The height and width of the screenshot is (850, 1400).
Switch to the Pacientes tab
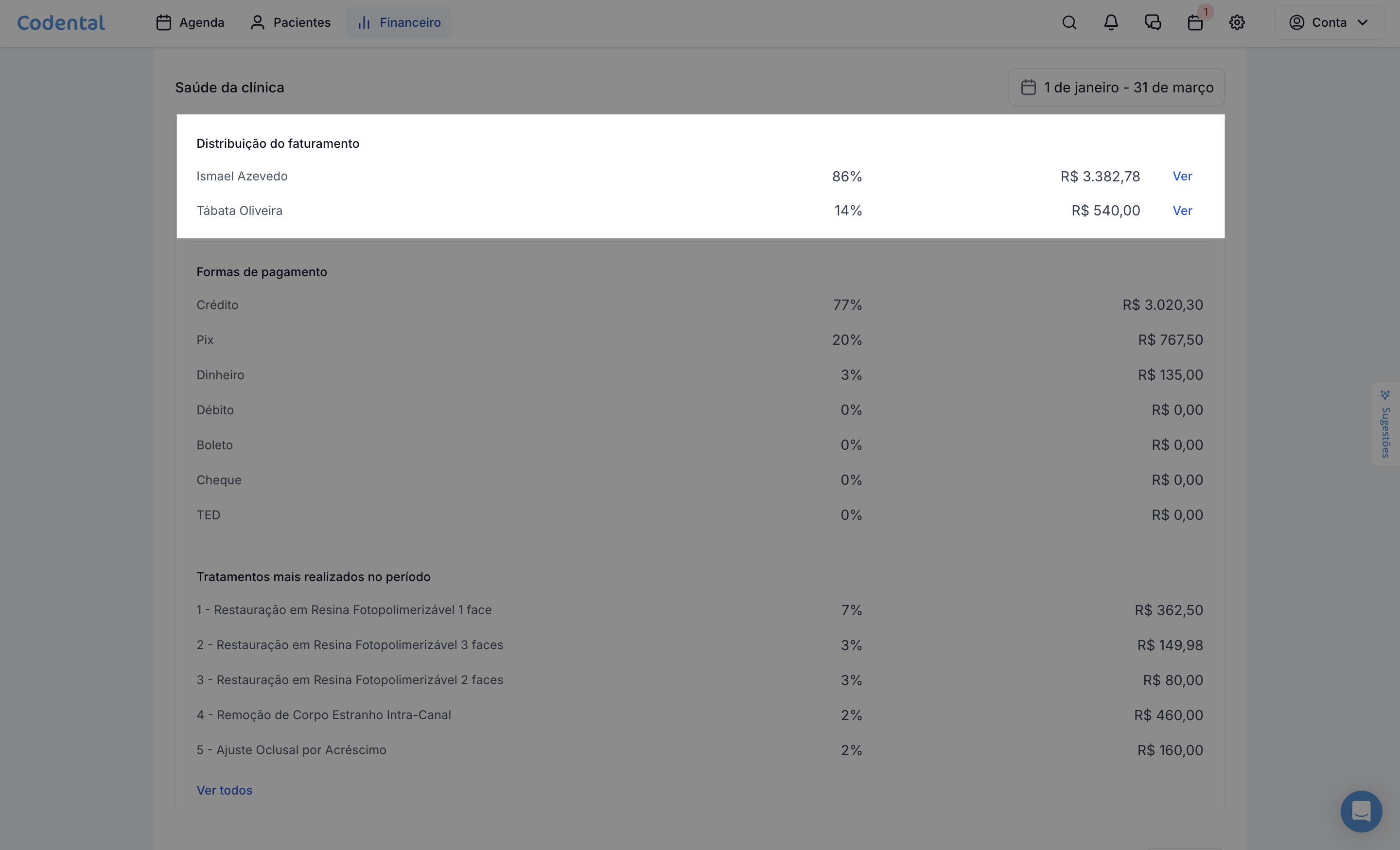click(290, 22)
